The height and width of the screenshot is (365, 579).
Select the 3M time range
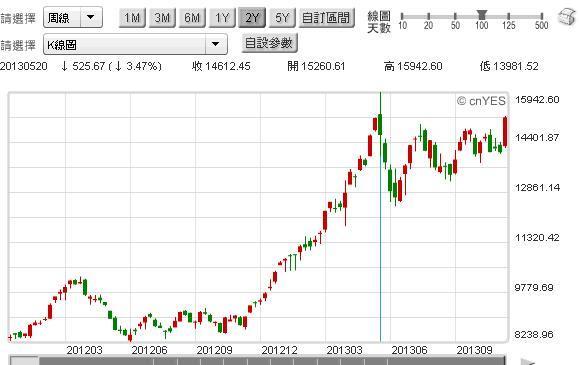[x=162, y=18]
